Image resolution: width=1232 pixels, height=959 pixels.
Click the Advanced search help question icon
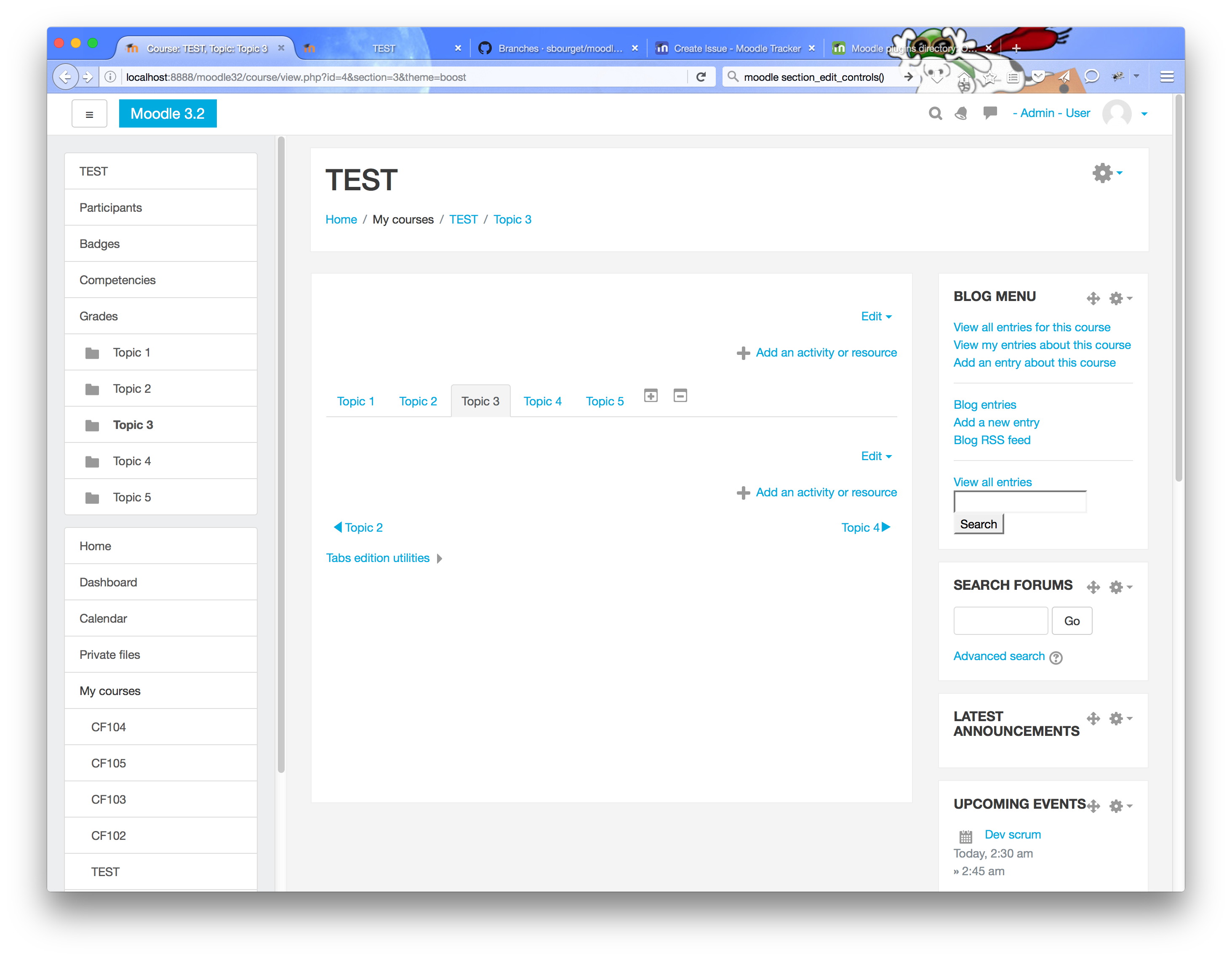coord(1056,658)
